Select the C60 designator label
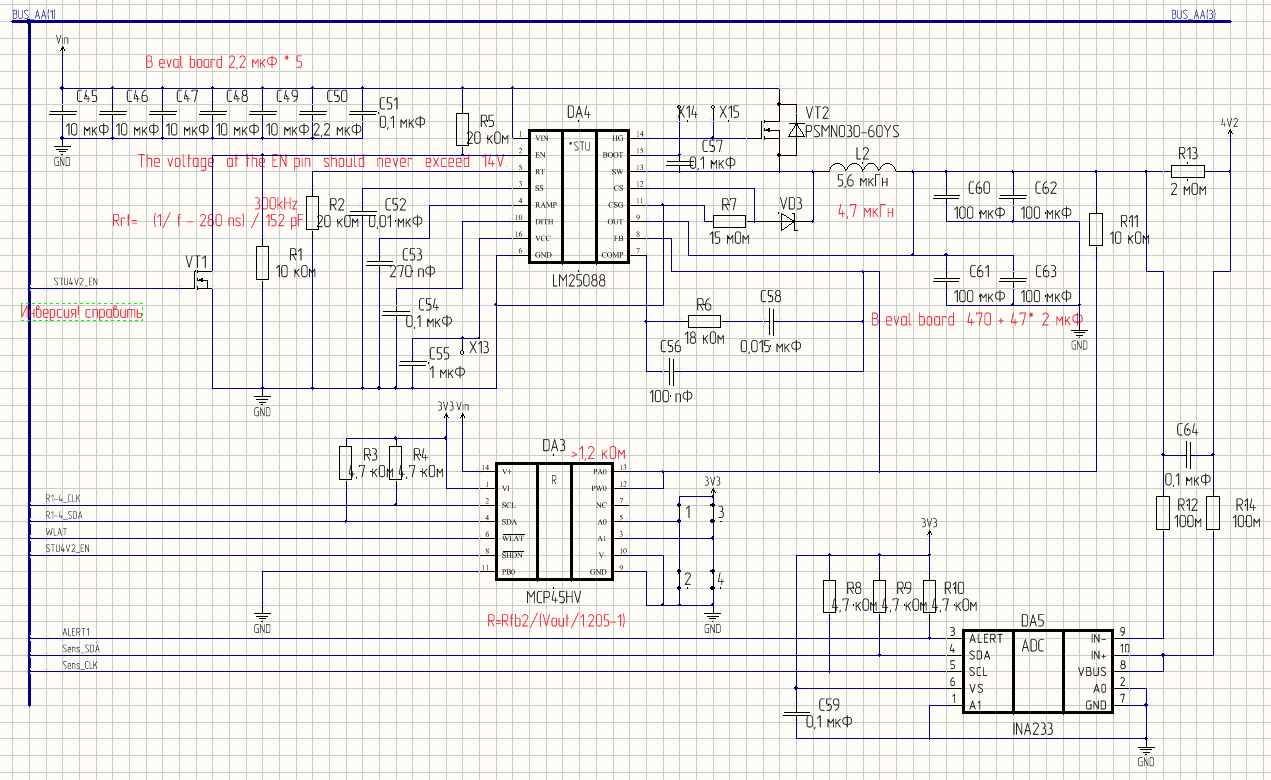 pyautogui.click(x=979, y=188)
